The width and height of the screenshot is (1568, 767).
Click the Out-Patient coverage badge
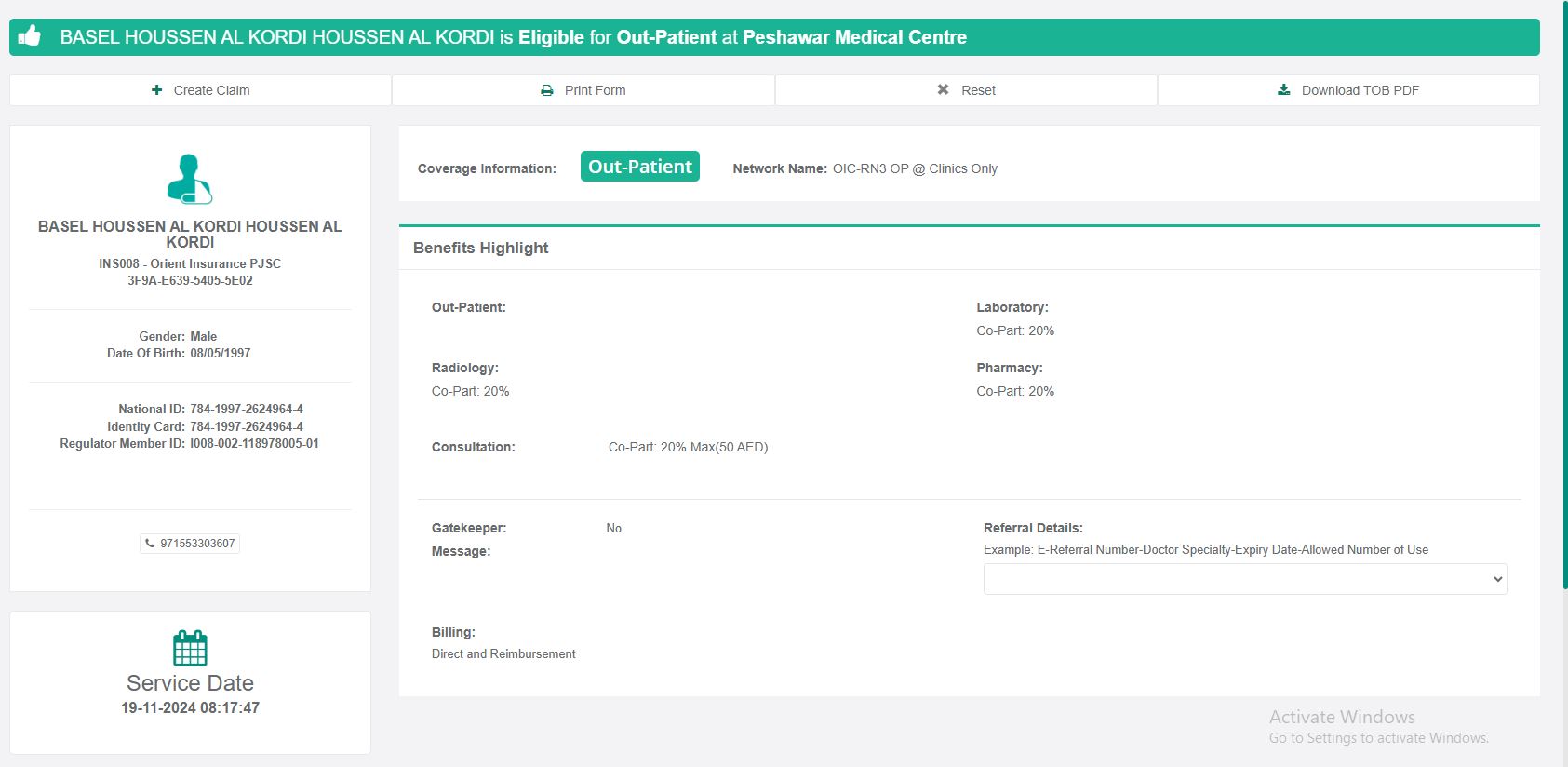[x=639, y=167]
